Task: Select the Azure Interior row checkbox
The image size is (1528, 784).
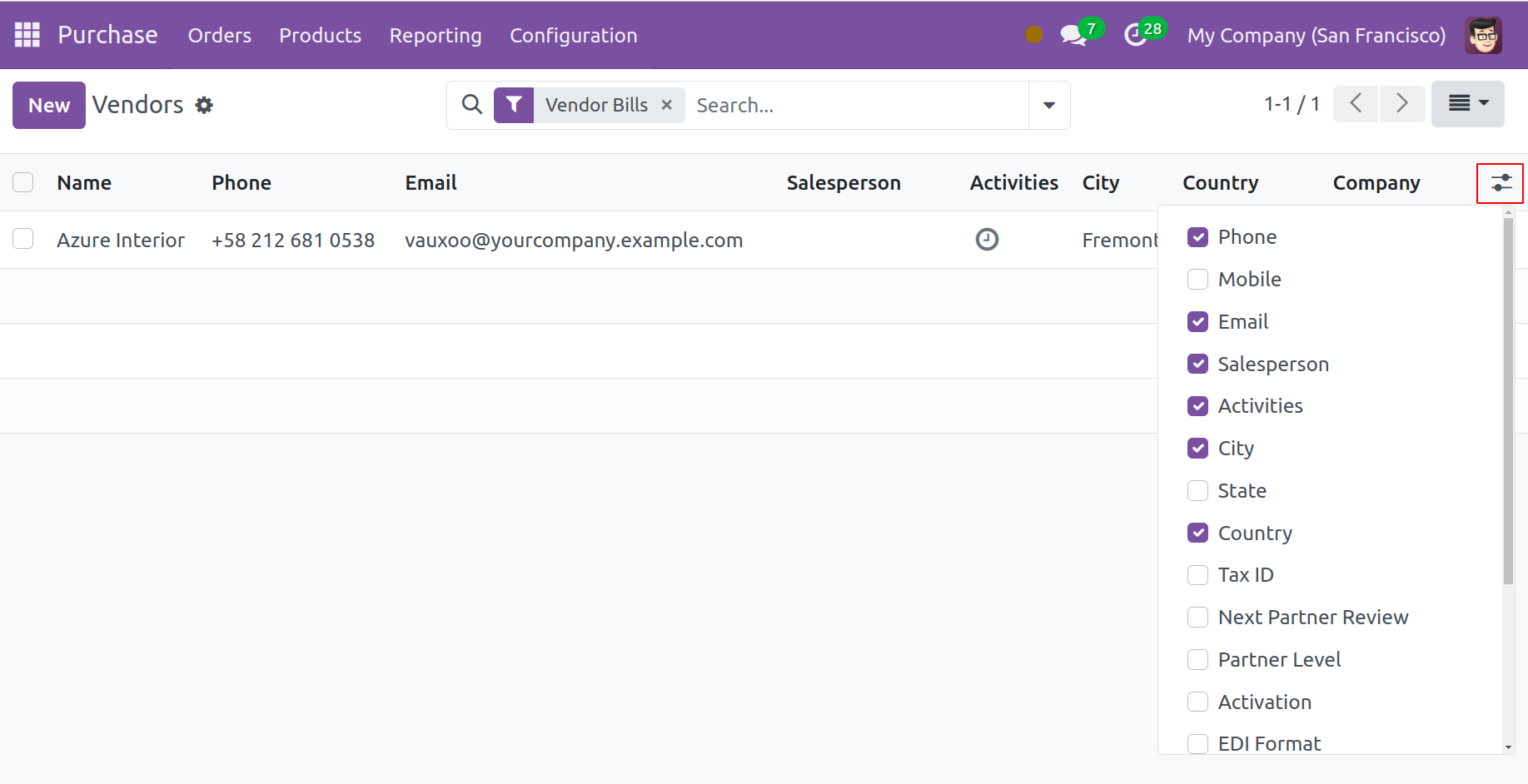Action: pyautogui.click(x=23, y=239)
